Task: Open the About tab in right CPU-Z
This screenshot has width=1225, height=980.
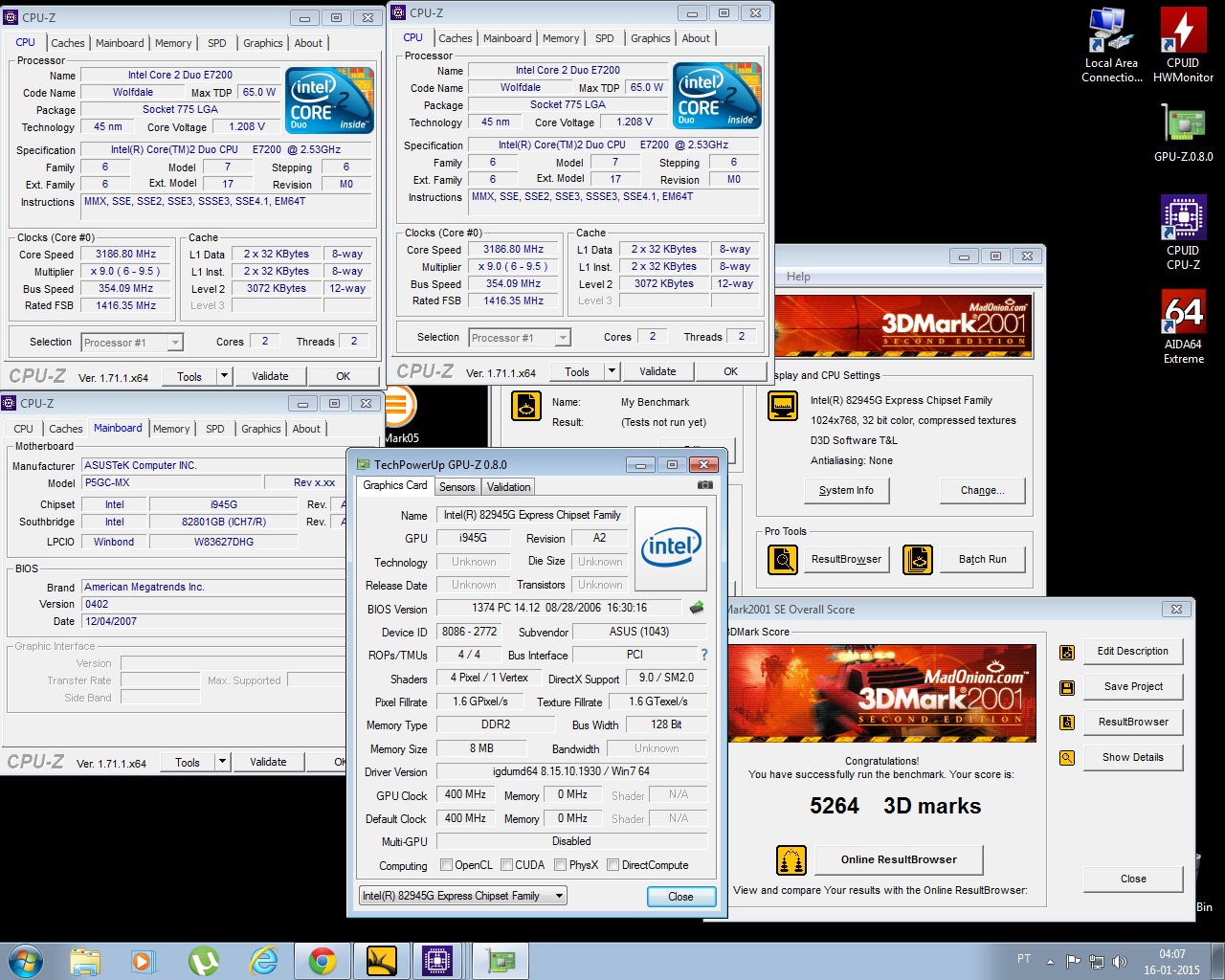Action: click(696, 38)
